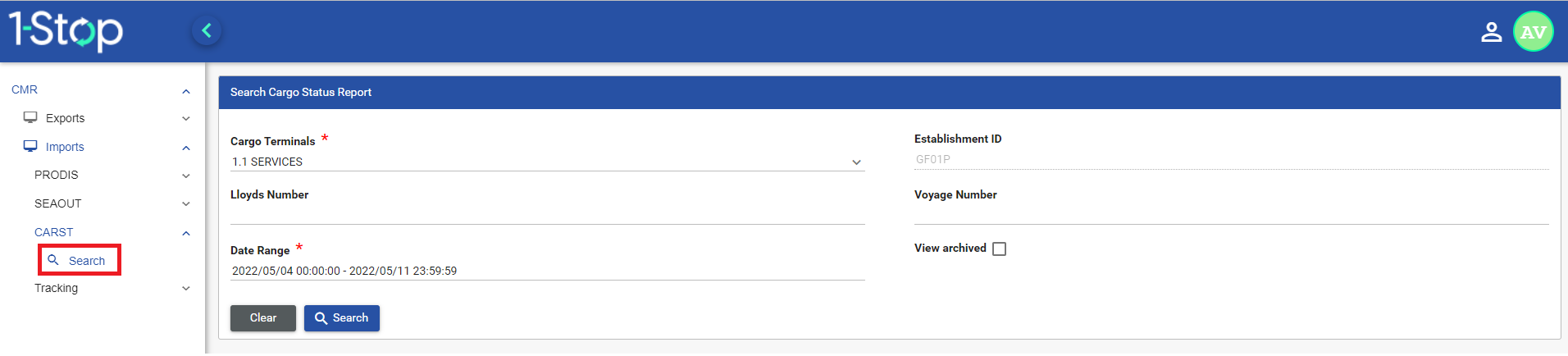
Task: Expand the SEAOUT submenu
Action: point(186,204)
